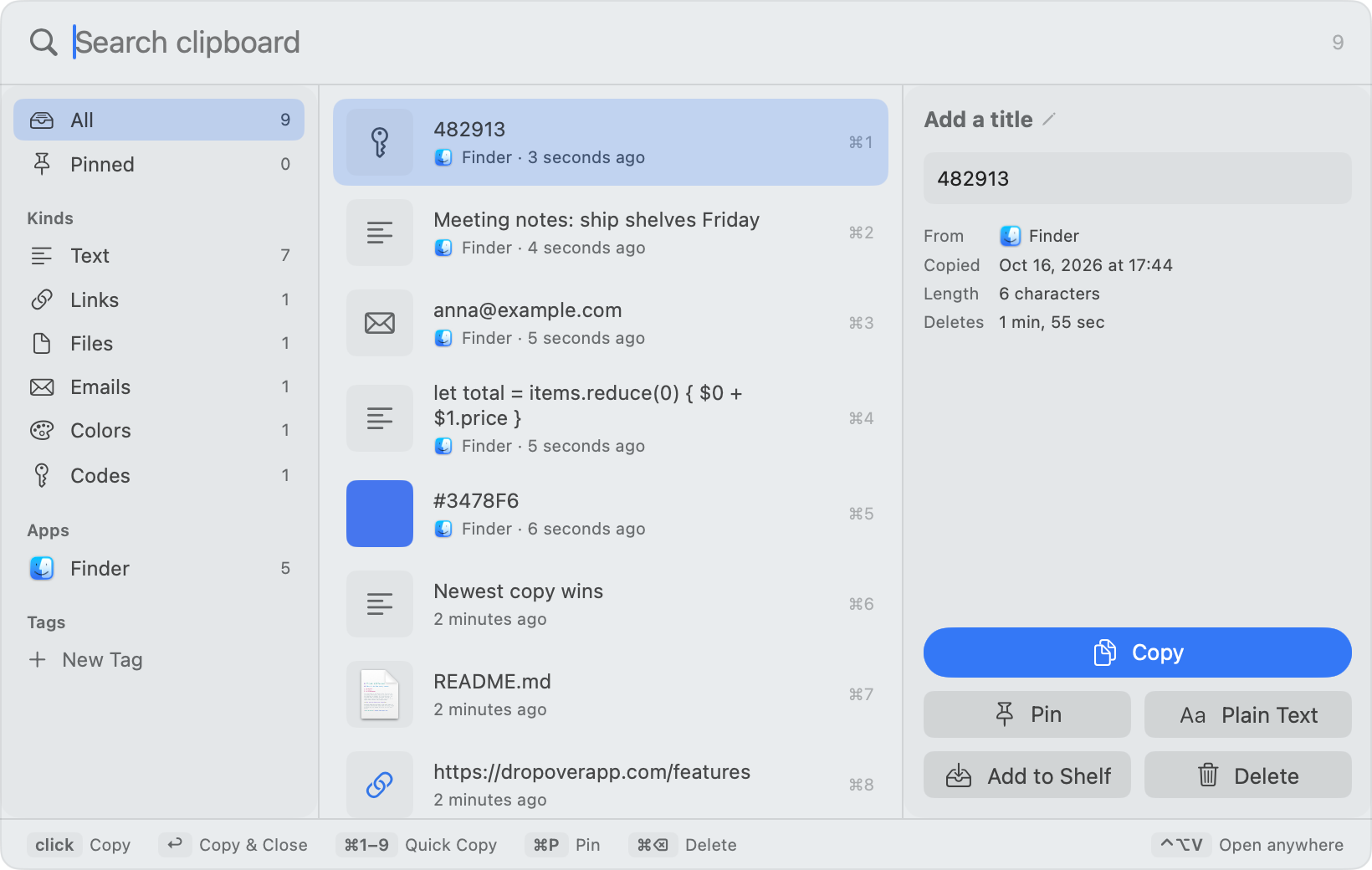Click the Copy & Close footer hint
This screenshot has width=1372, height=870.
[x=233, y=845]
